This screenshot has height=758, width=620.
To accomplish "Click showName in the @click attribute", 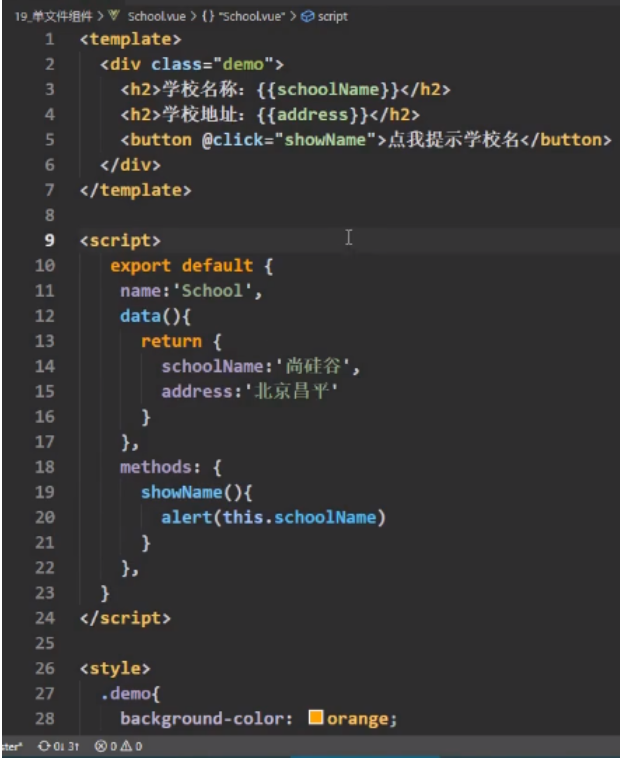I will click(325, 140).
